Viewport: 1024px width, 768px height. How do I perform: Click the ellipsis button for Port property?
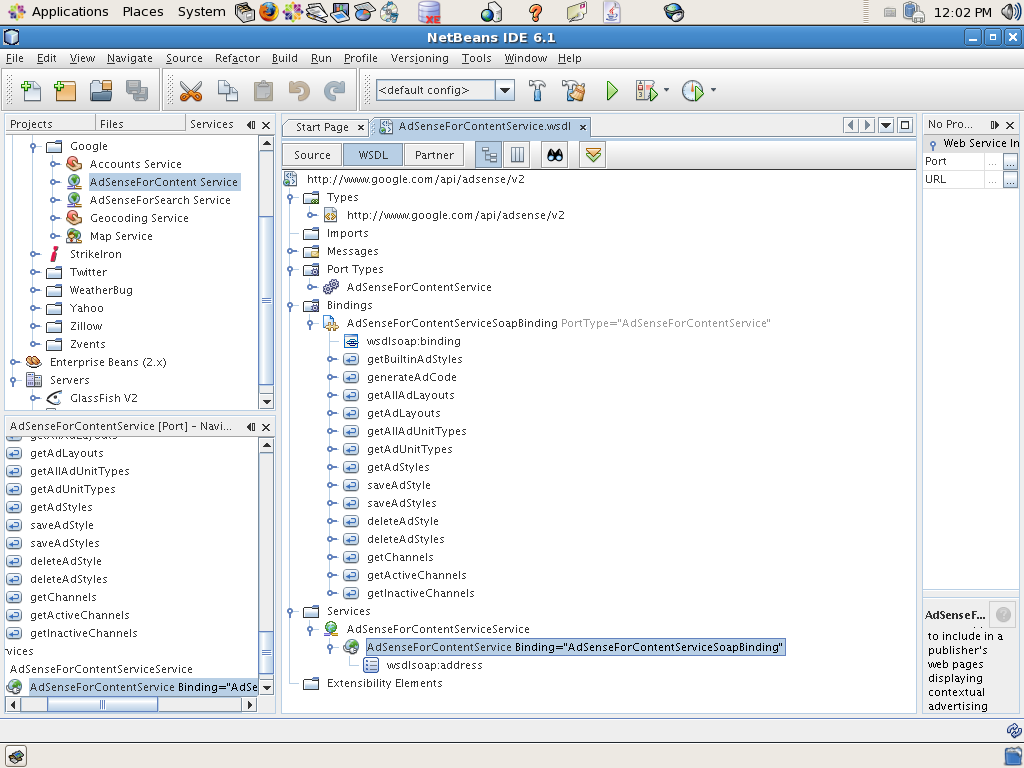[x=1010, y=161]
